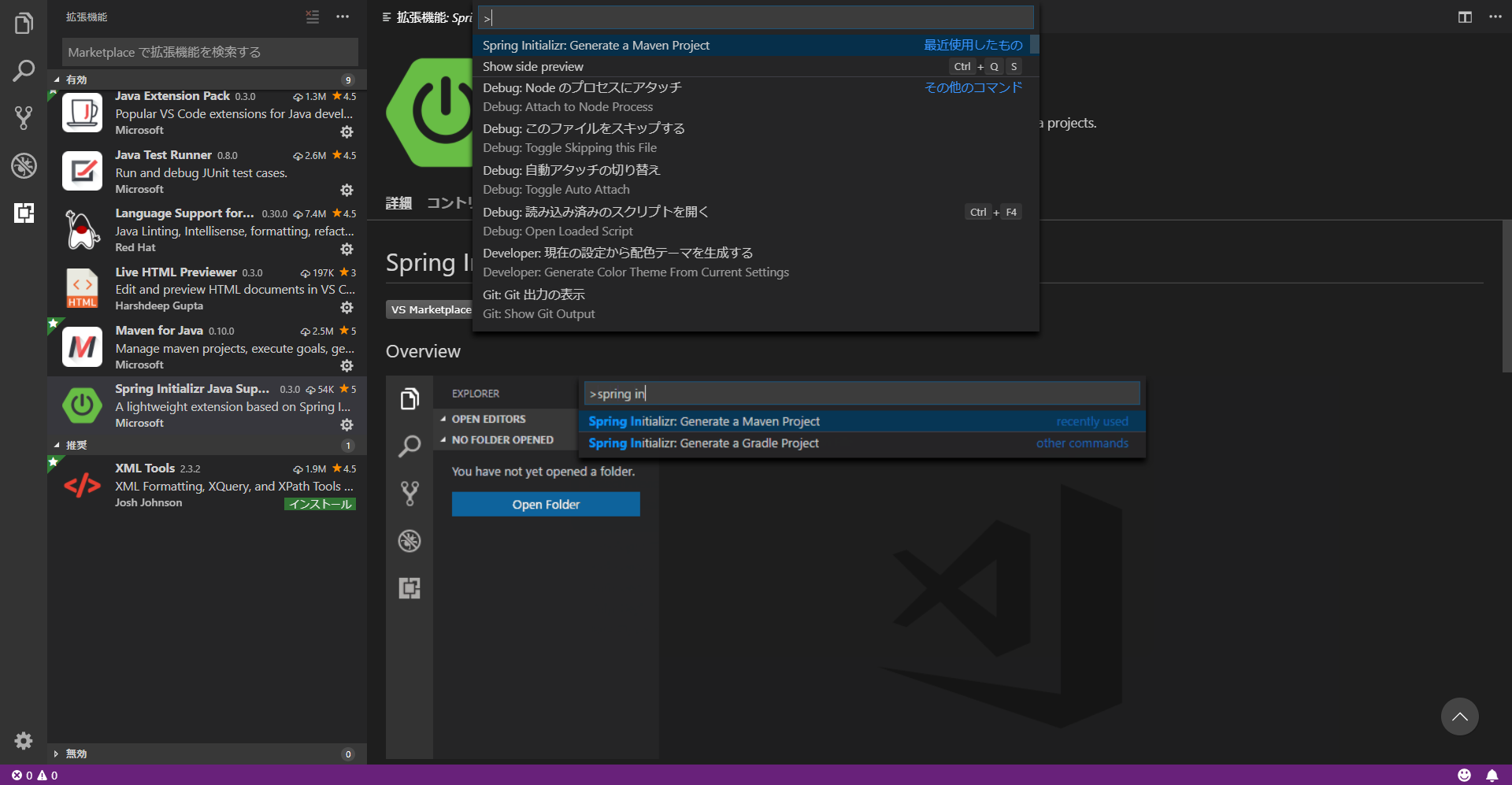Viewport: 1512px width, 785px height.
Task: Click the 拡張機能: Spring editor tab
Action: pyautogui.click(x=426, y=17)
